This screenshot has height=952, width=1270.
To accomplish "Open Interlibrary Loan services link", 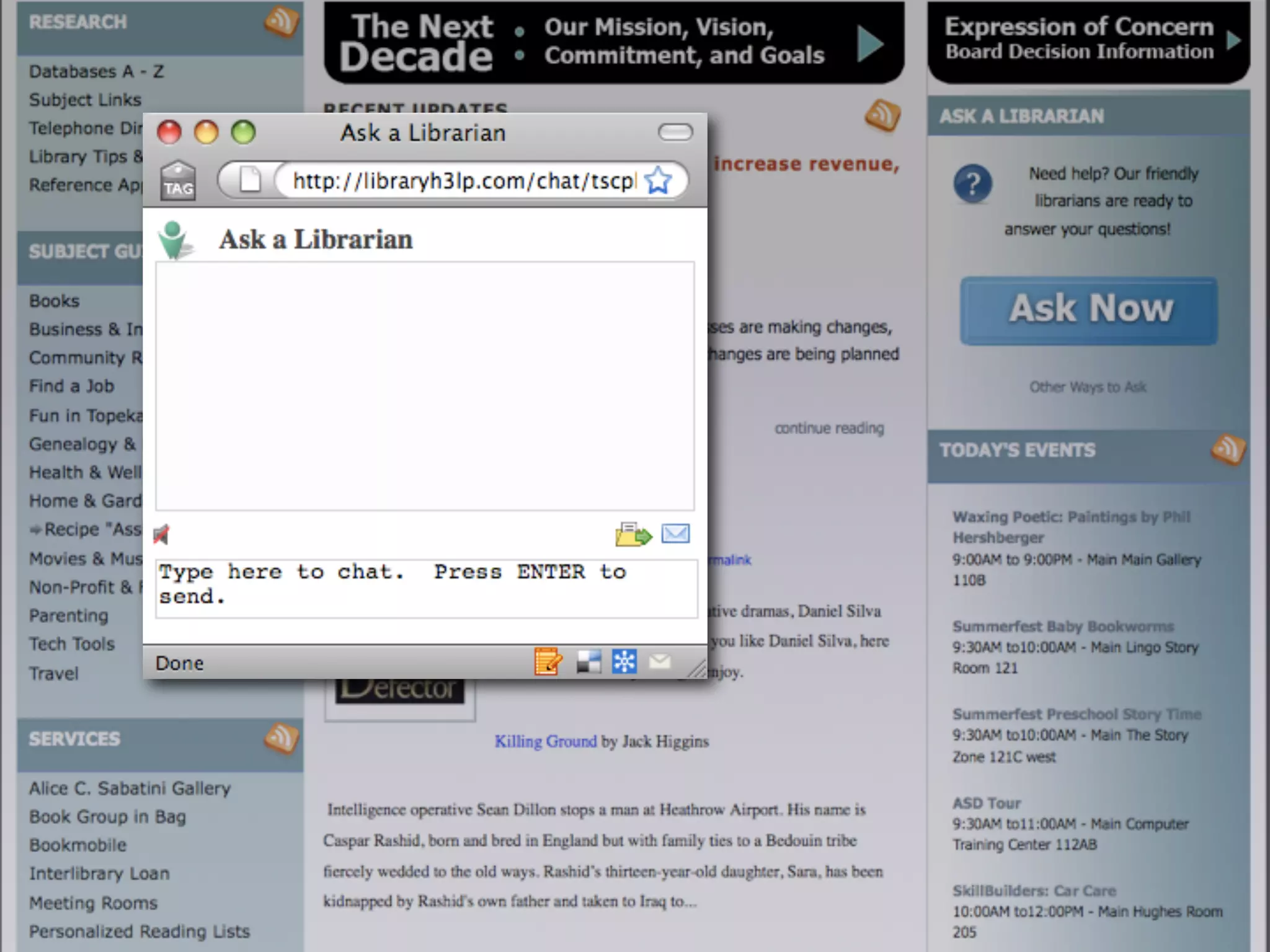I will [x=99, y=873].
